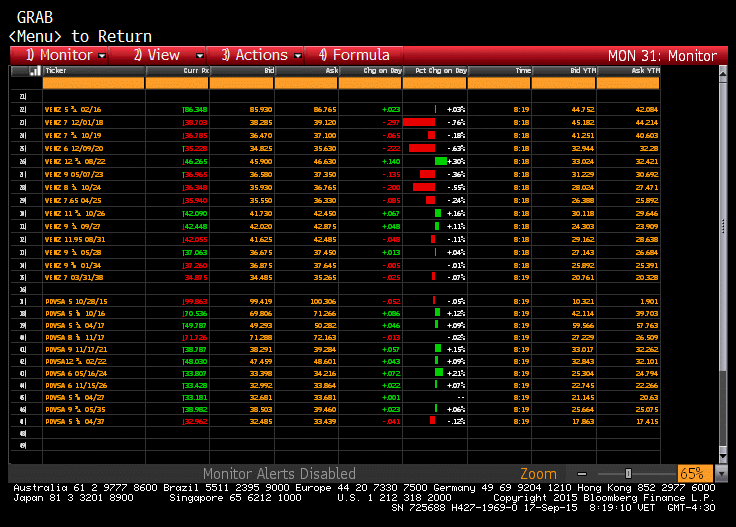Click the 99.863 current price cell

(195, 302)
